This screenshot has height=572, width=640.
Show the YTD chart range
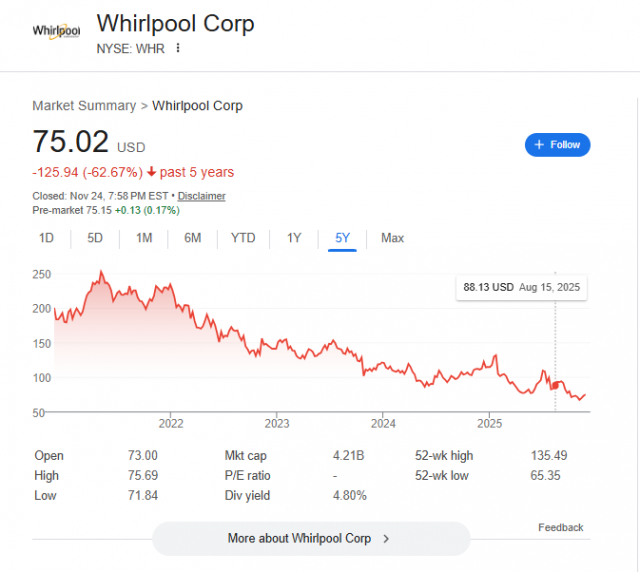[243, 238]
